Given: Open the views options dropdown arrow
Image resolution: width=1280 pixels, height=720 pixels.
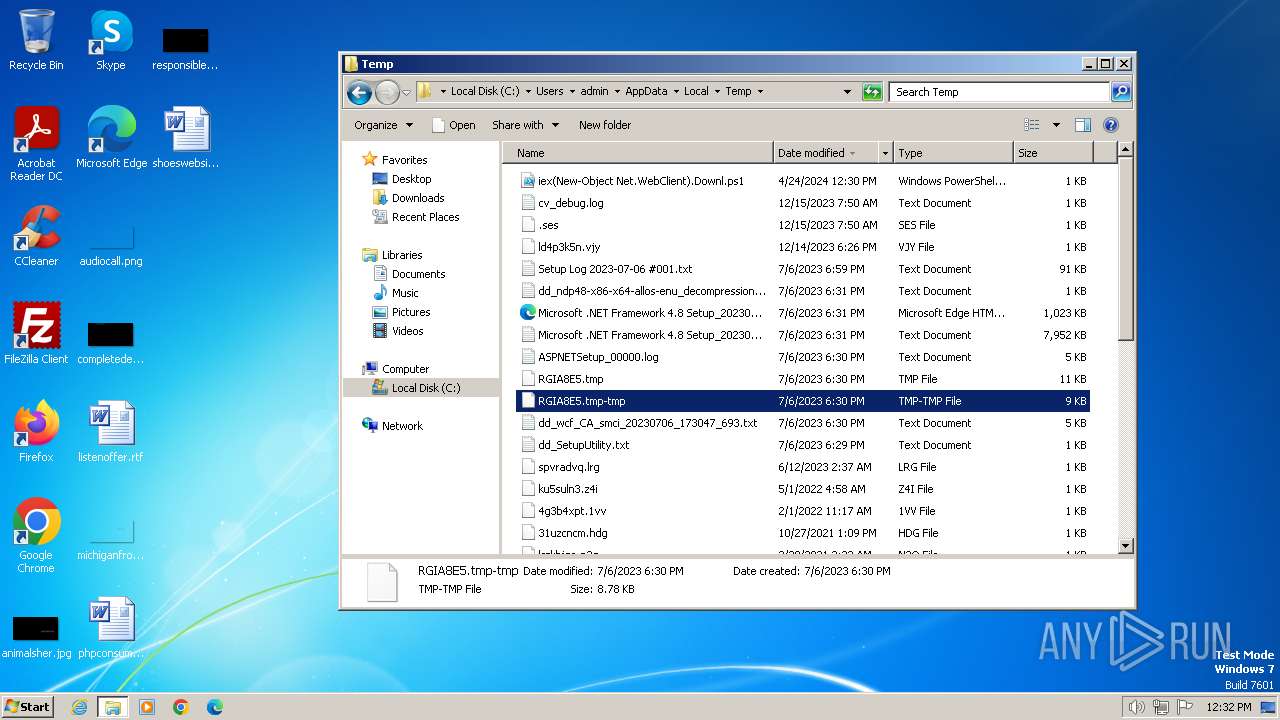Looking at the screenshot, I should (1056, 125).
